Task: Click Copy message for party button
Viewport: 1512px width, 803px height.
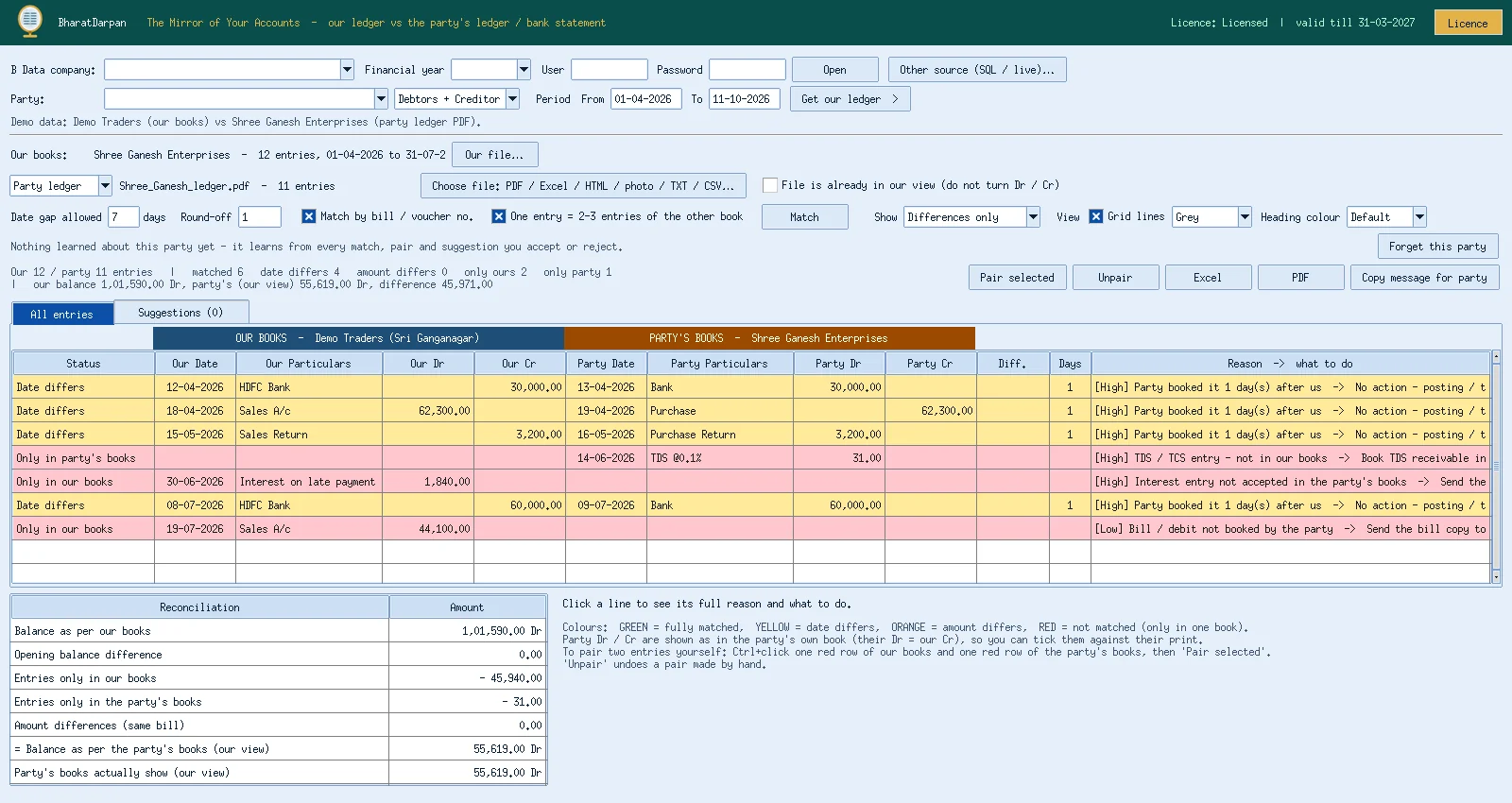Action: 1424,278
